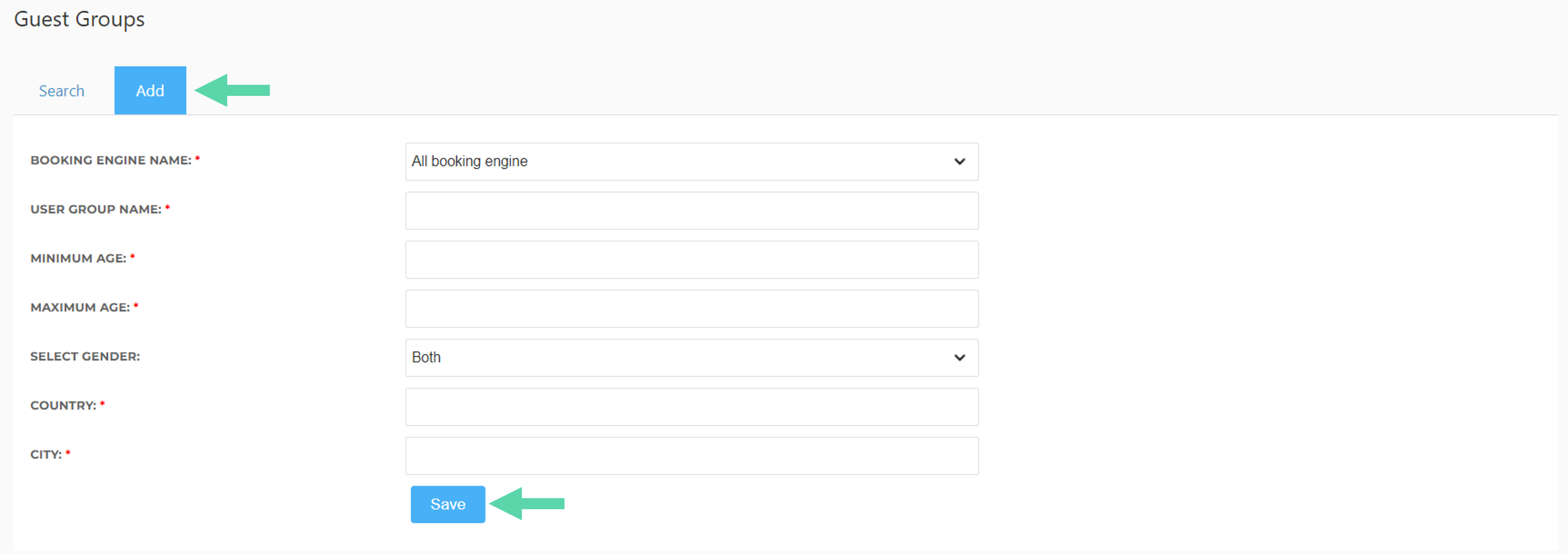Click the Guest Groups page heading
The width and height of the screenshot is (1568, 554).
[x=79, y=19]
